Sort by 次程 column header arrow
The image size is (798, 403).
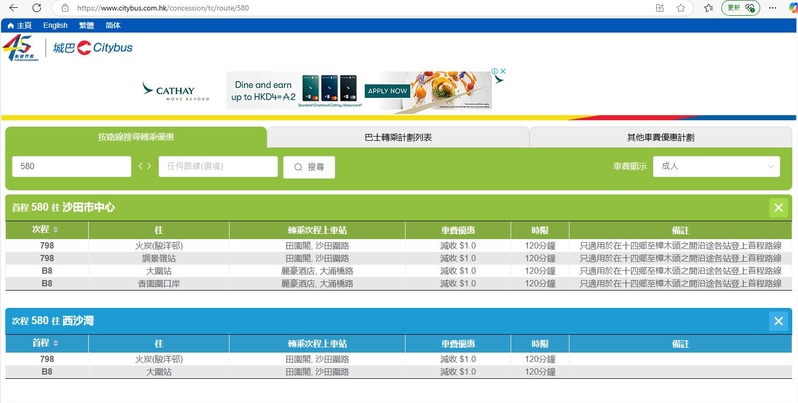[55, 230]
